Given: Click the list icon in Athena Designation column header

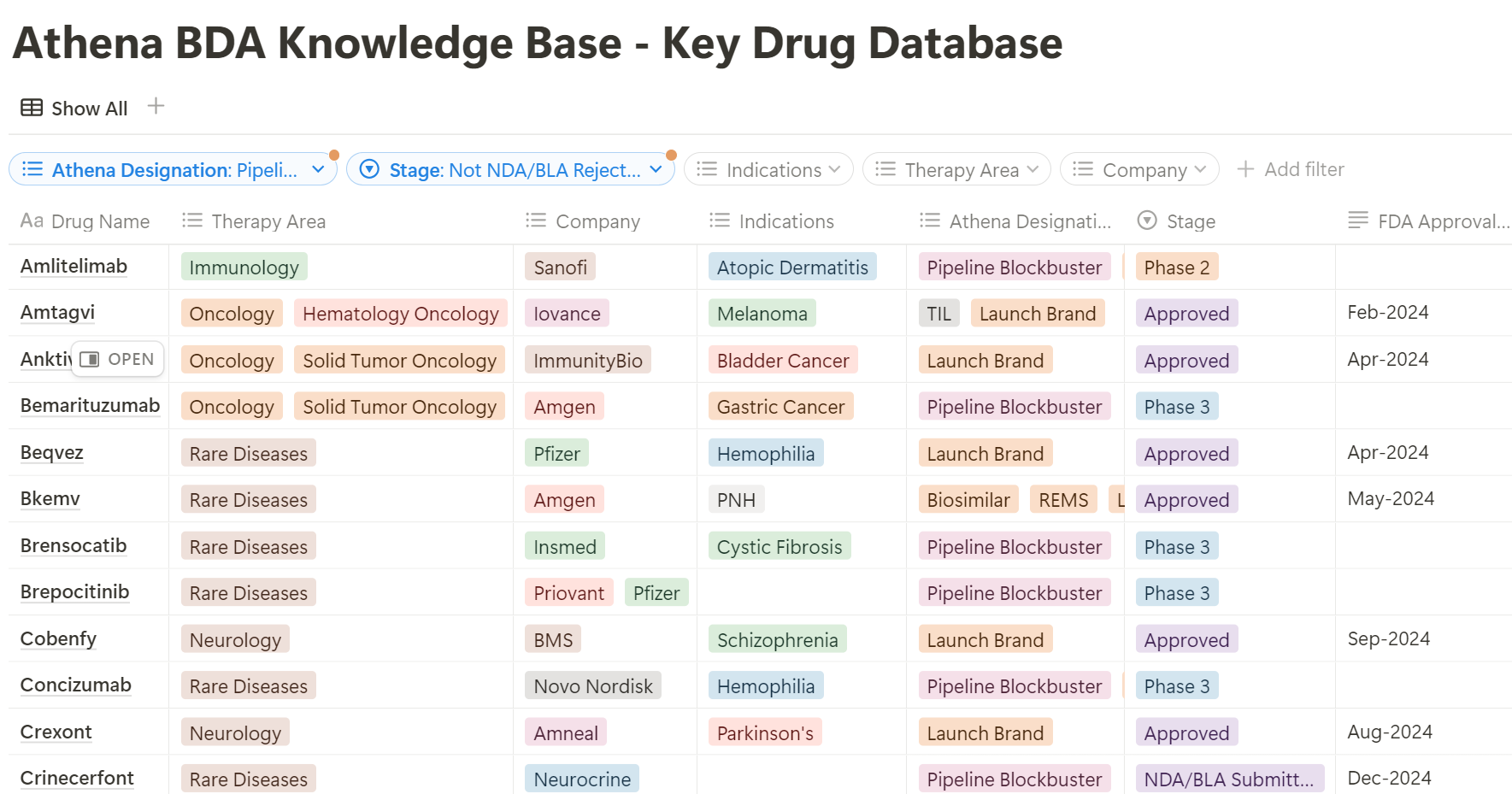Looking at the screenshot, I should coord(928,221).
